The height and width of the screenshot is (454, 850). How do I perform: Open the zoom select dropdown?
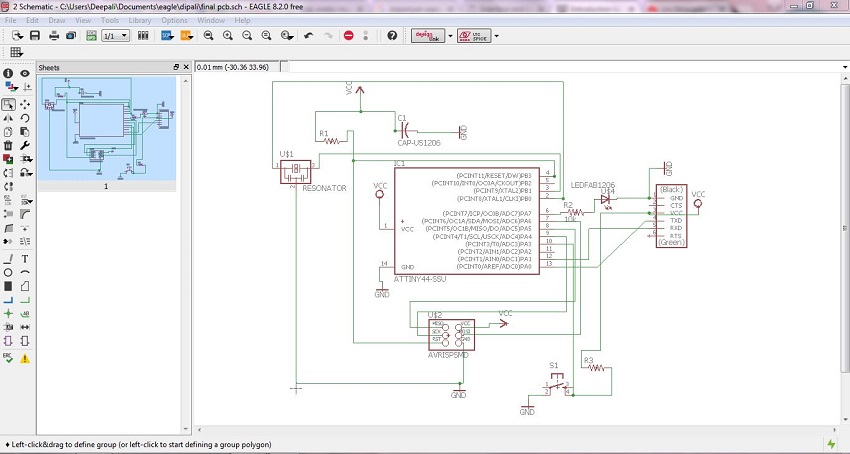click(287, 35)
